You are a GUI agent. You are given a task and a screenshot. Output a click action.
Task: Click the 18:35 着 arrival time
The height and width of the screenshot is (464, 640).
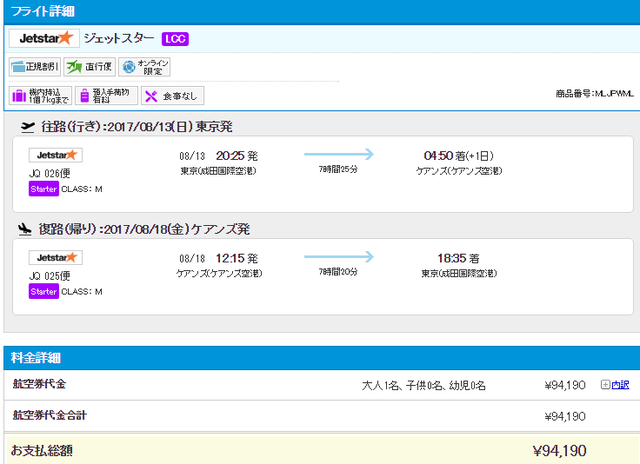pos(459,258)
